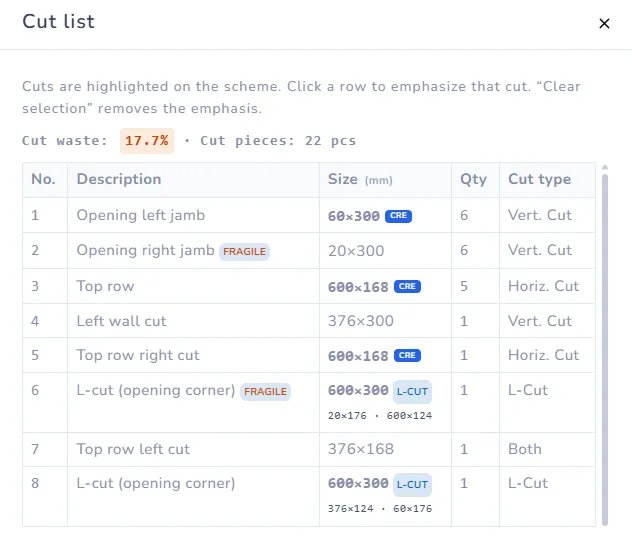The width and height of the screenshot is (632, 536).
Task: Close the Cut list dialog
Action: [604, 23]
